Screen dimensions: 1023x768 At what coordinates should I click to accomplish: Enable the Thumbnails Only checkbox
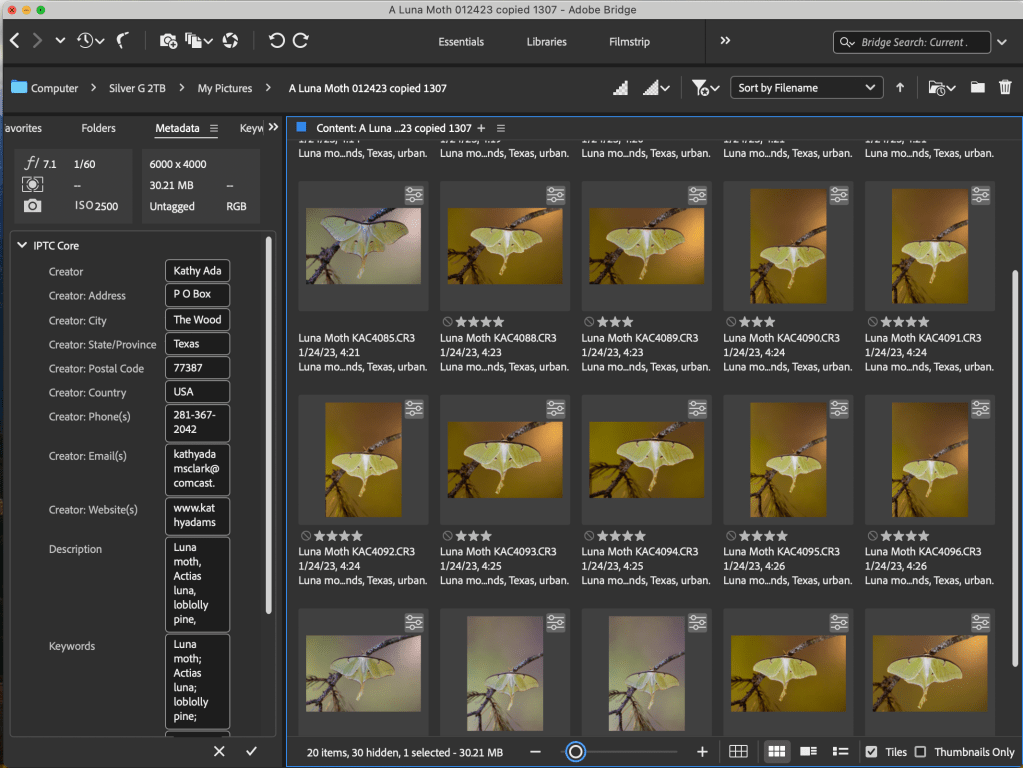point(920,752)
